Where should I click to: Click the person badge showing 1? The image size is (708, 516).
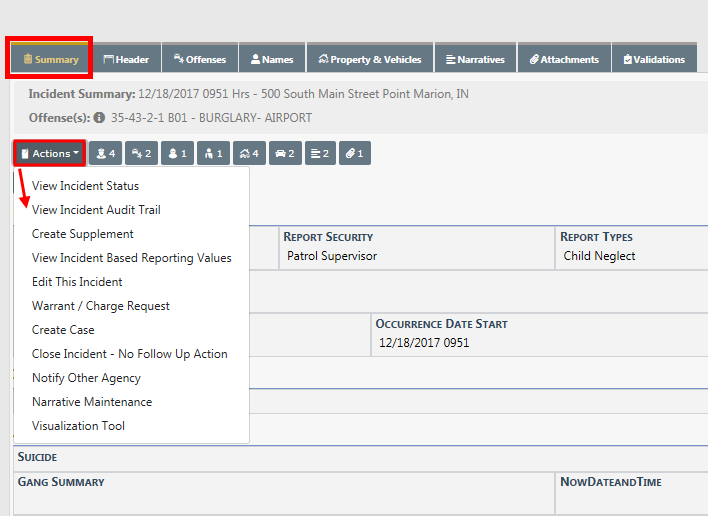click(x=177, y=153)
